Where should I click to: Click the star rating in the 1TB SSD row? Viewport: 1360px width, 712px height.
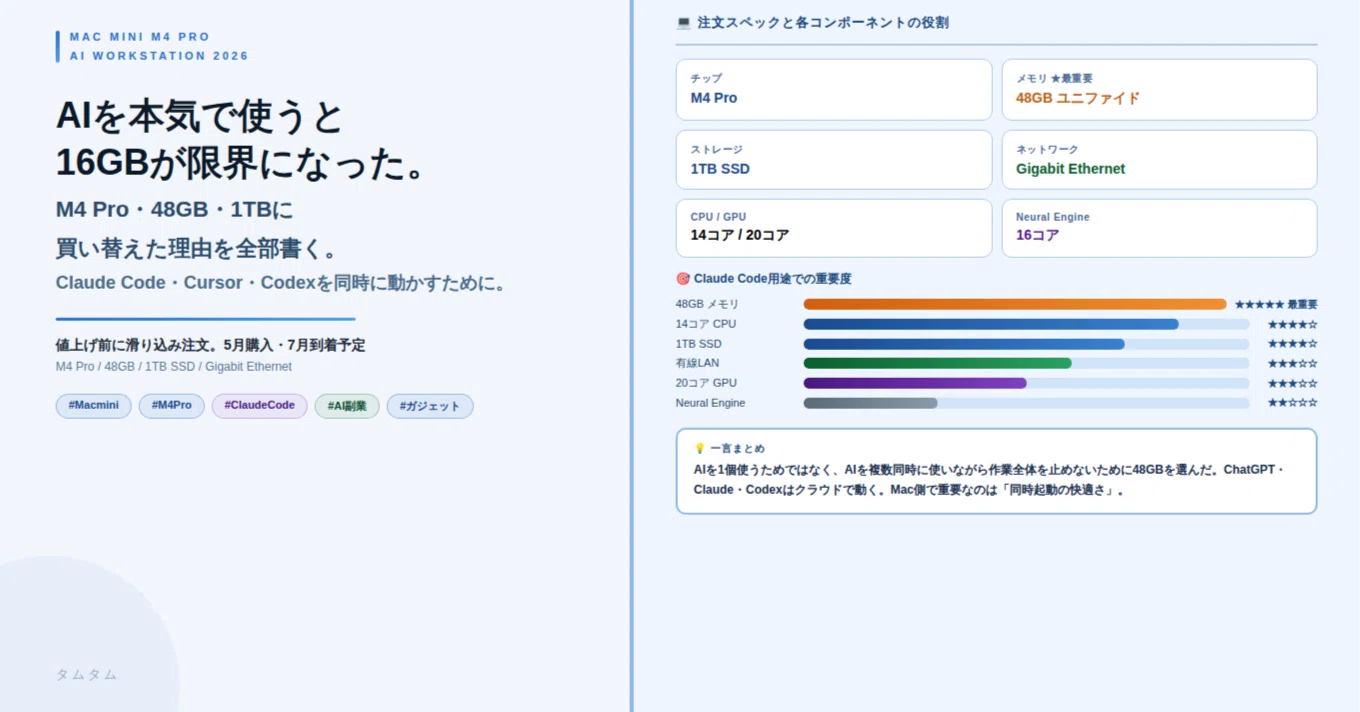point(1292,344)
